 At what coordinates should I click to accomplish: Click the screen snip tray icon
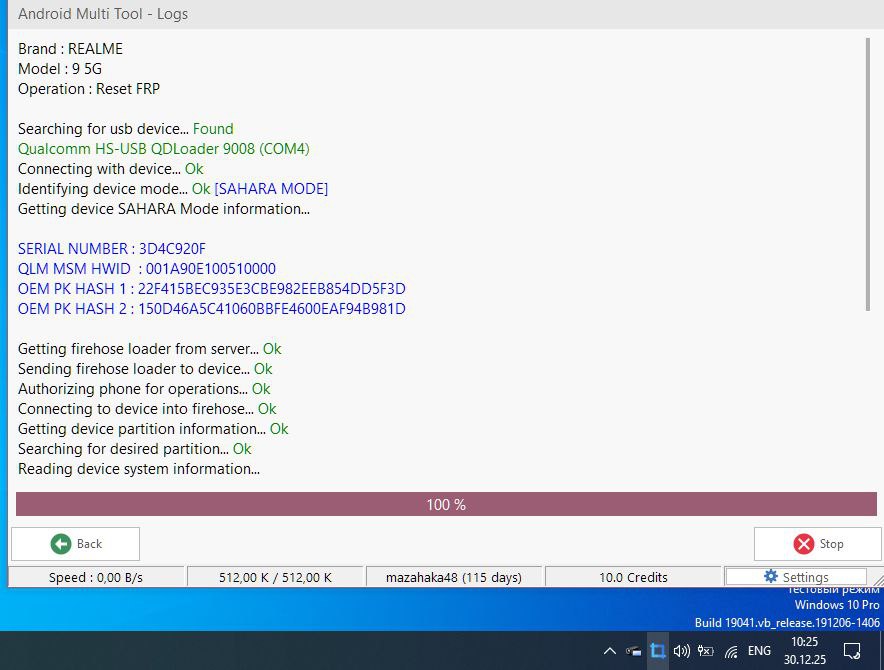657,651
